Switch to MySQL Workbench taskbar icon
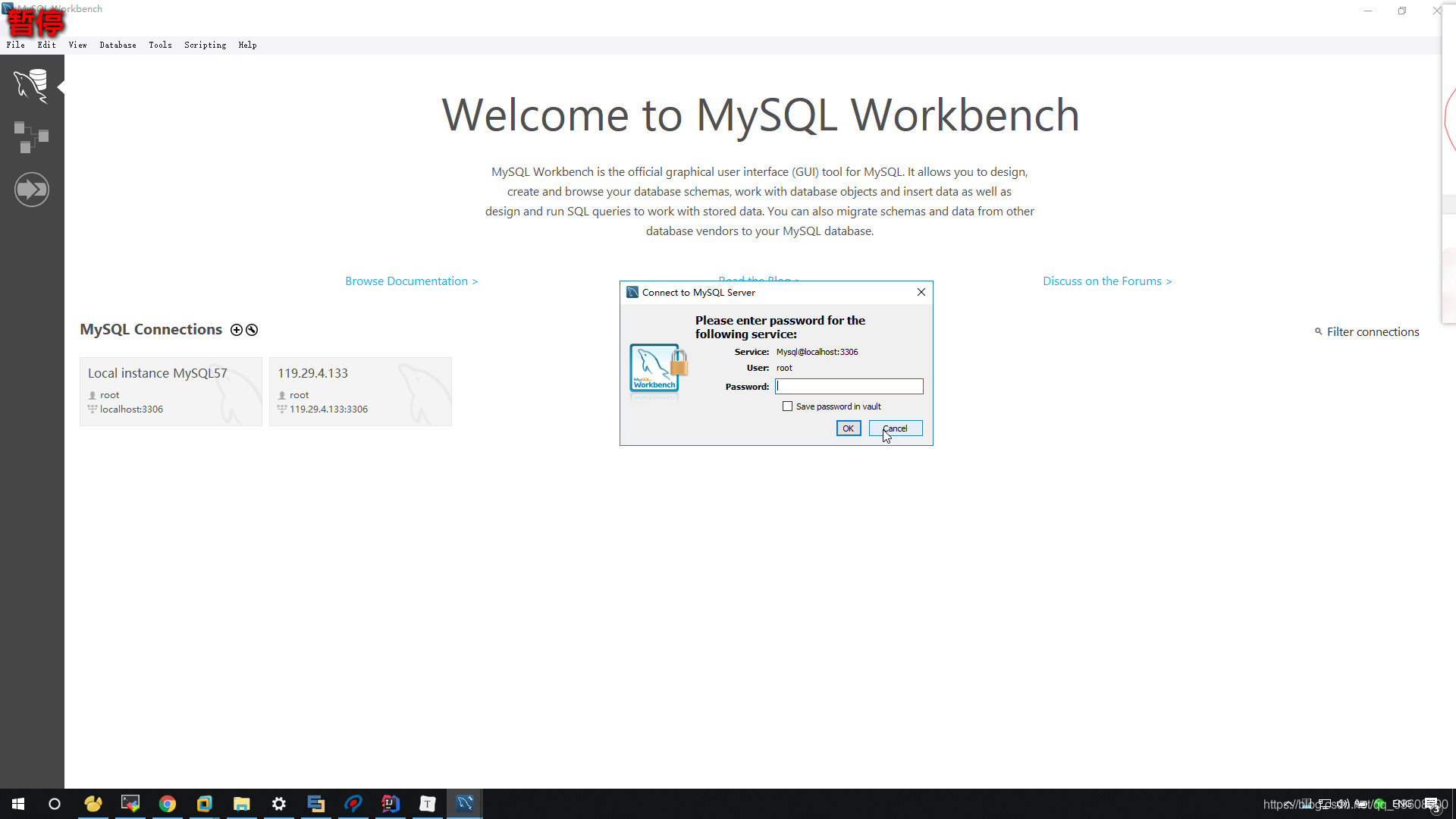Screen dimensions: 1456x819 [x=465, y=804]
